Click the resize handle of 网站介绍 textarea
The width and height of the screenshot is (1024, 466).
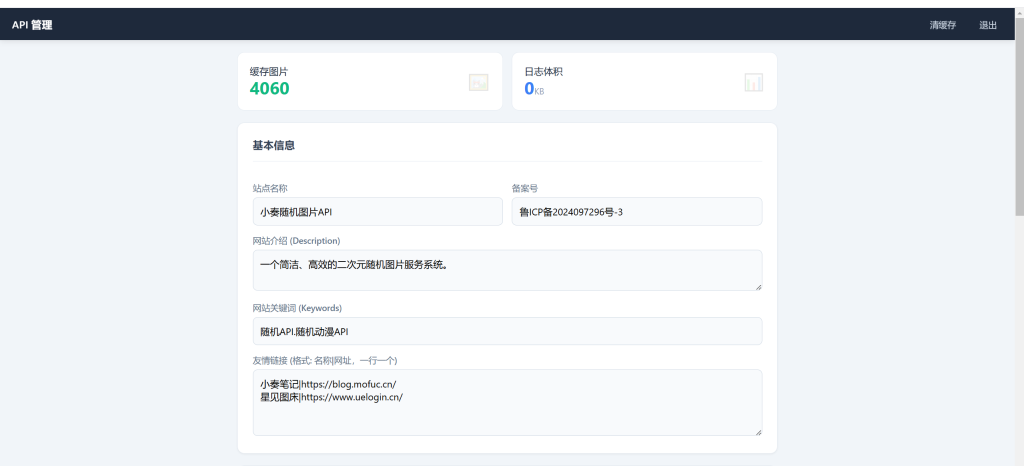point(758,287)
